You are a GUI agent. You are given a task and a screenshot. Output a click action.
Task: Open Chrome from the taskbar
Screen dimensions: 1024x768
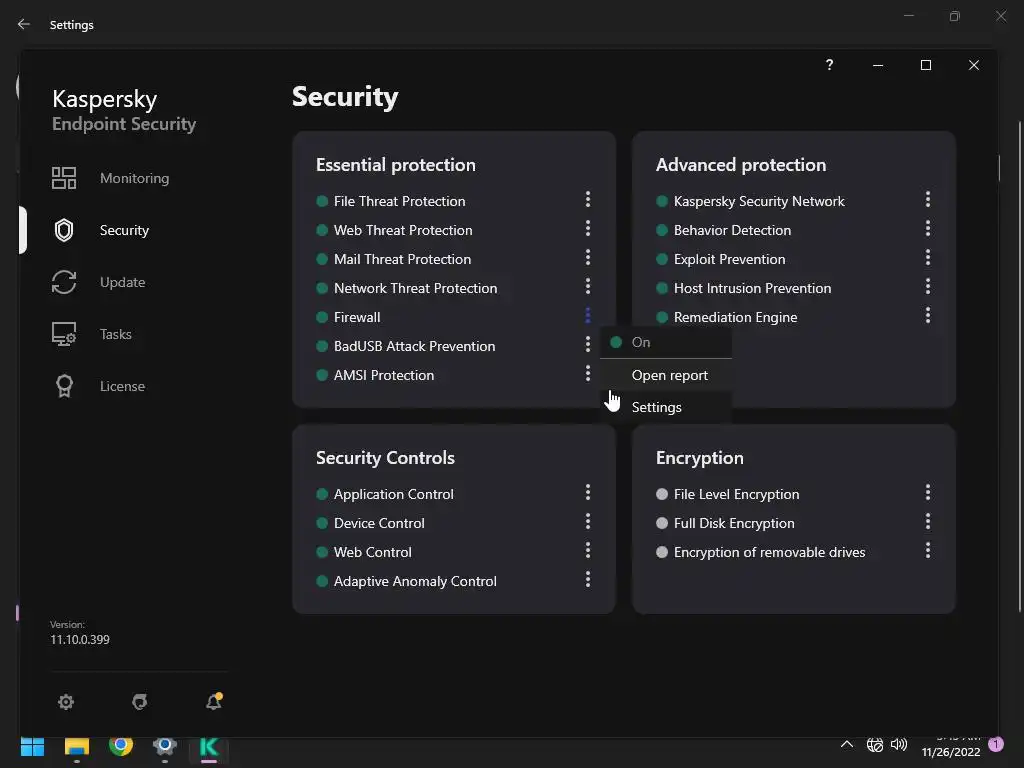click(x=121, y=746)
